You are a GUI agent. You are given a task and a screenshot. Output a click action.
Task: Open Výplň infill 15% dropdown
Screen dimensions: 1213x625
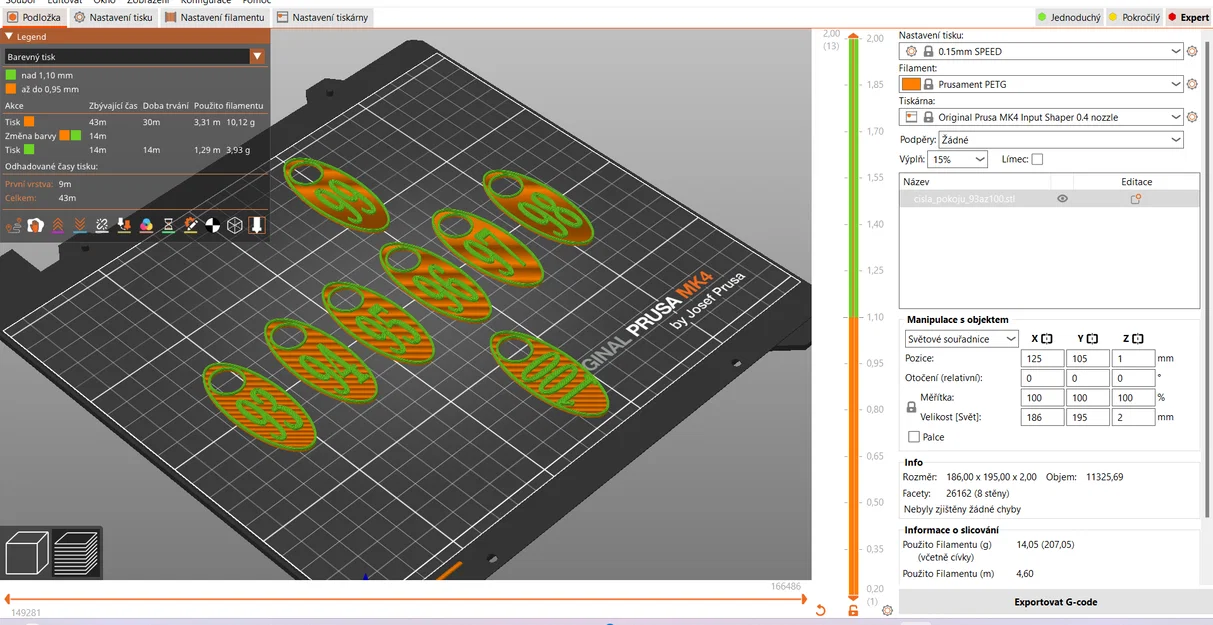(958, 159)
